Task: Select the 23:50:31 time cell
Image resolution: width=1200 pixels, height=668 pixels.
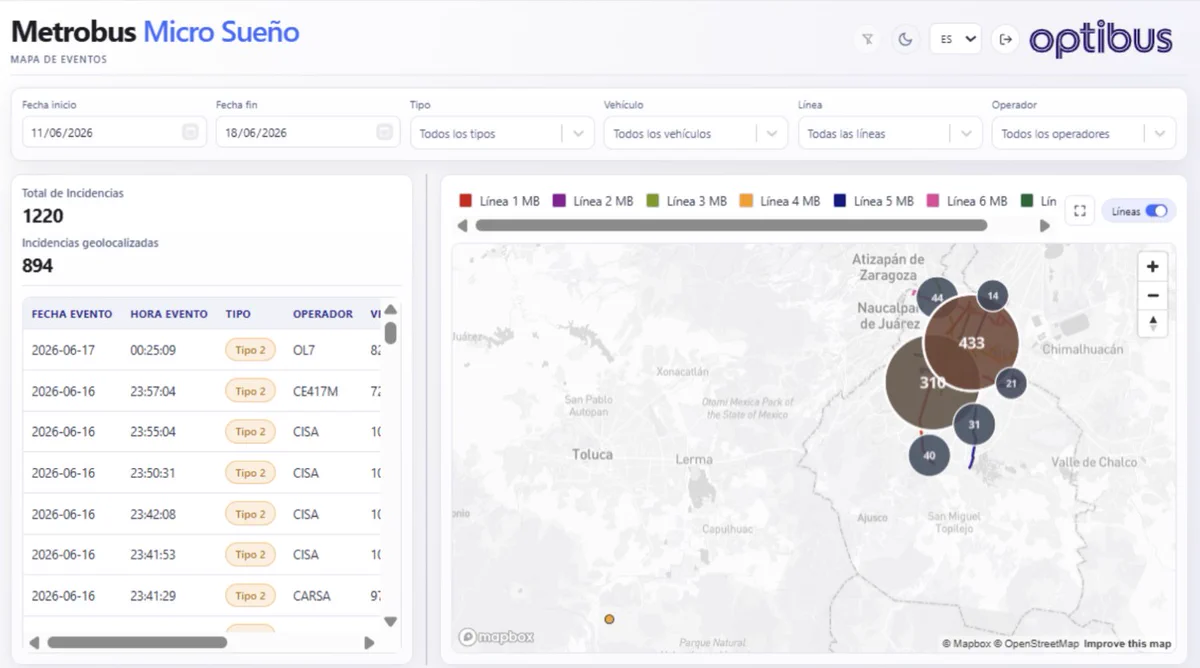Action: click(x=153, y=473)
